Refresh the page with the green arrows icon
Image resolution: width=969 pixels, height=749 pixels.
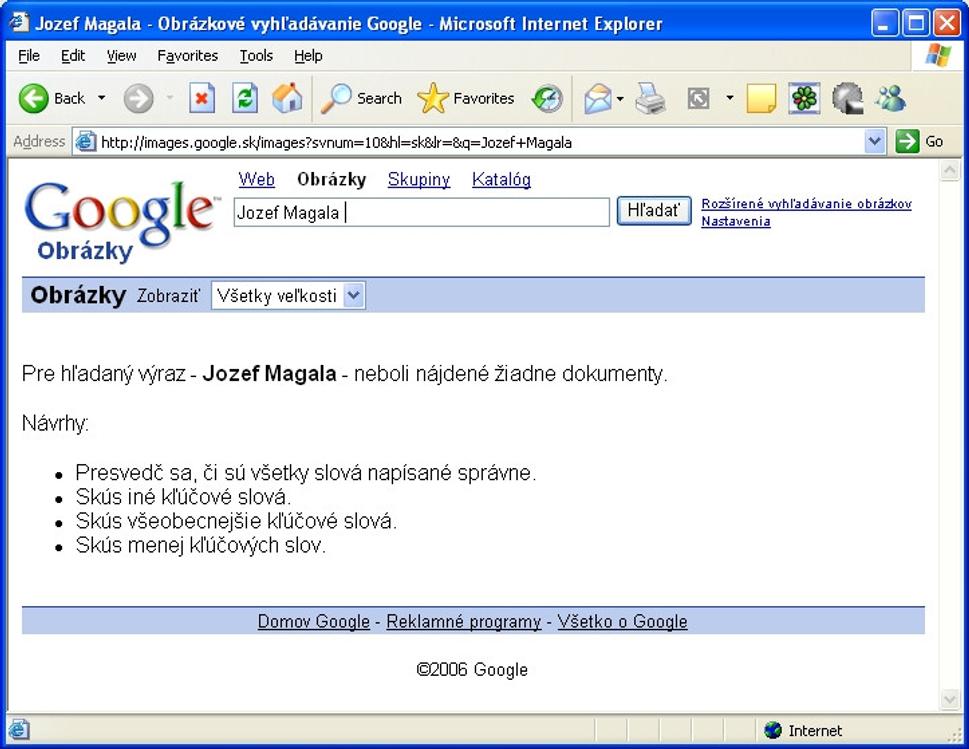245,98
